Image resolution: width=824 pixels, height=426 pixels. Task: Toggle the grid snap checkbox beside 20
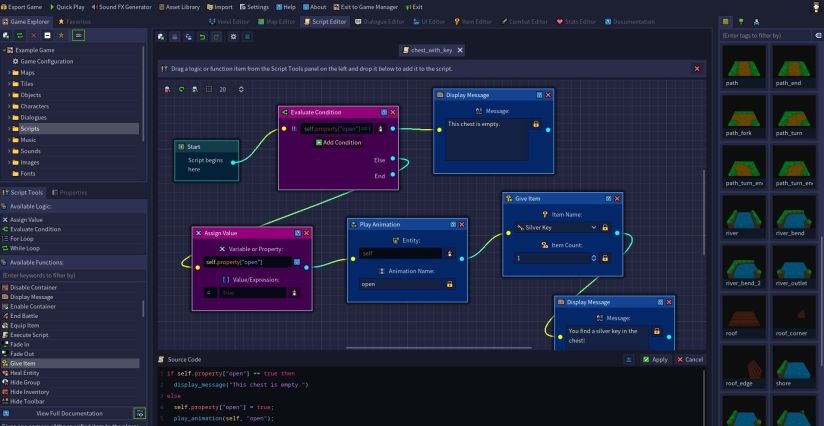[207, 89]
